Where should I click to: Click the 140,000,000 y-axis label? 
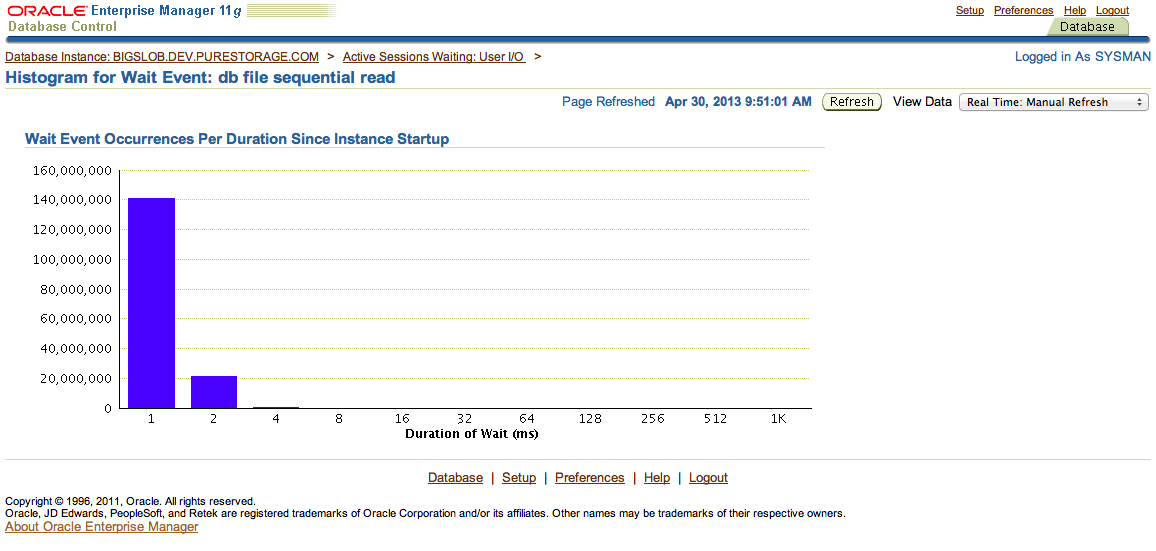tap(73, 200)
